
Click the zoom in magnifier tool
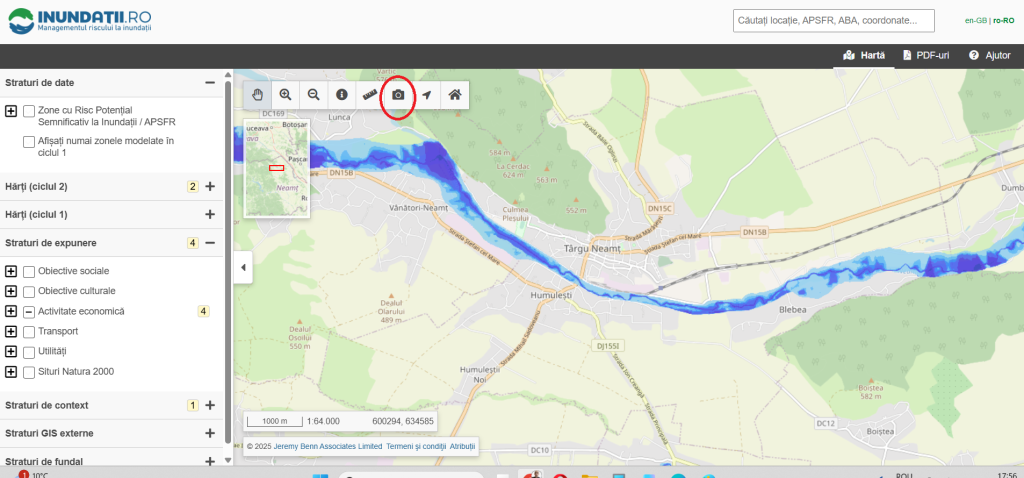(x=286, y=95)
